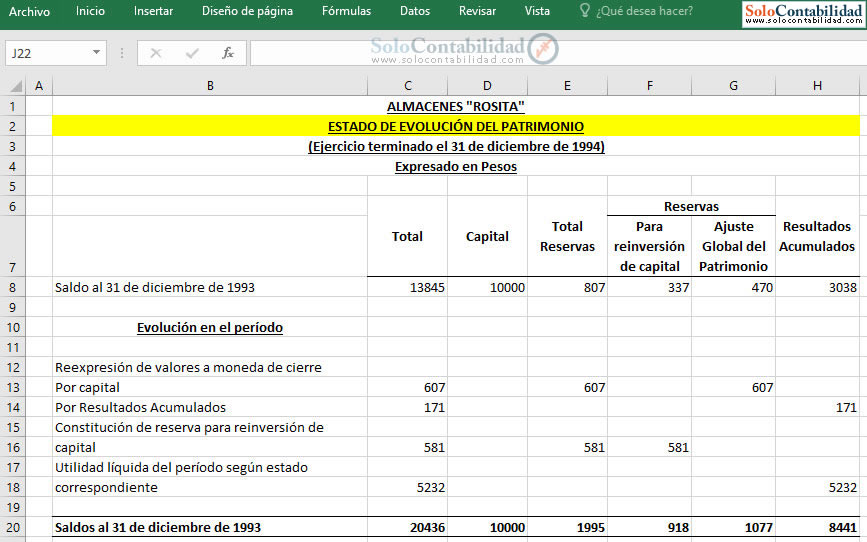
Task: Click the bold Saldos al 31 de diciembre de 1993 cell
Action: (x=210, y=528)
